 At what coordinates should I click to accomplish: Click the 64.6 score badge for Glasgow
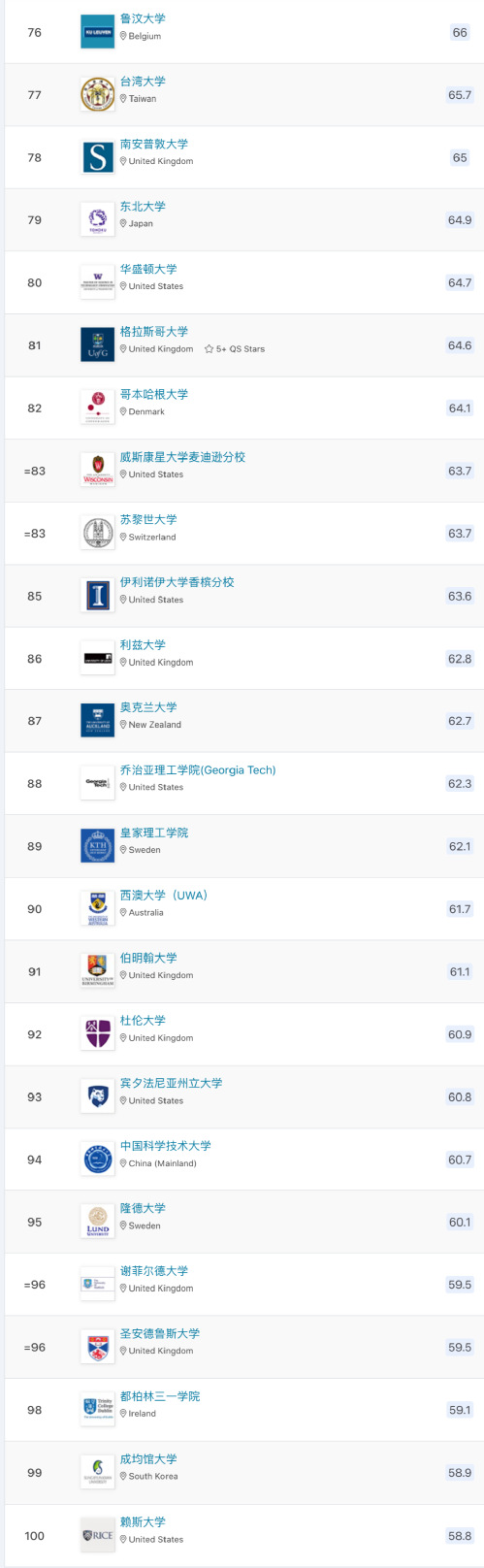460,345
